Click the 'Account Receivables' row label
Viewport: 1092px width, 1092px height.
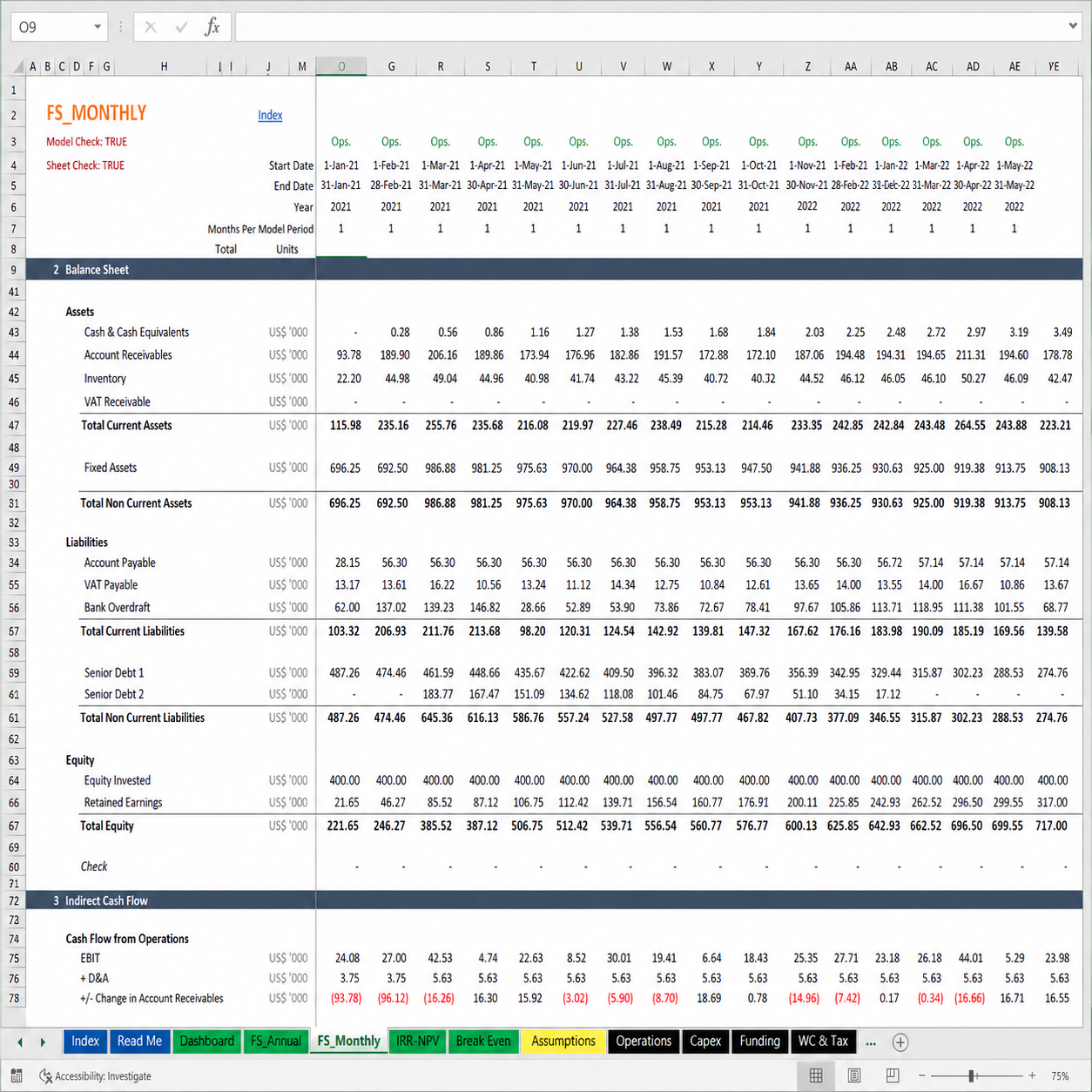[128, 355]
